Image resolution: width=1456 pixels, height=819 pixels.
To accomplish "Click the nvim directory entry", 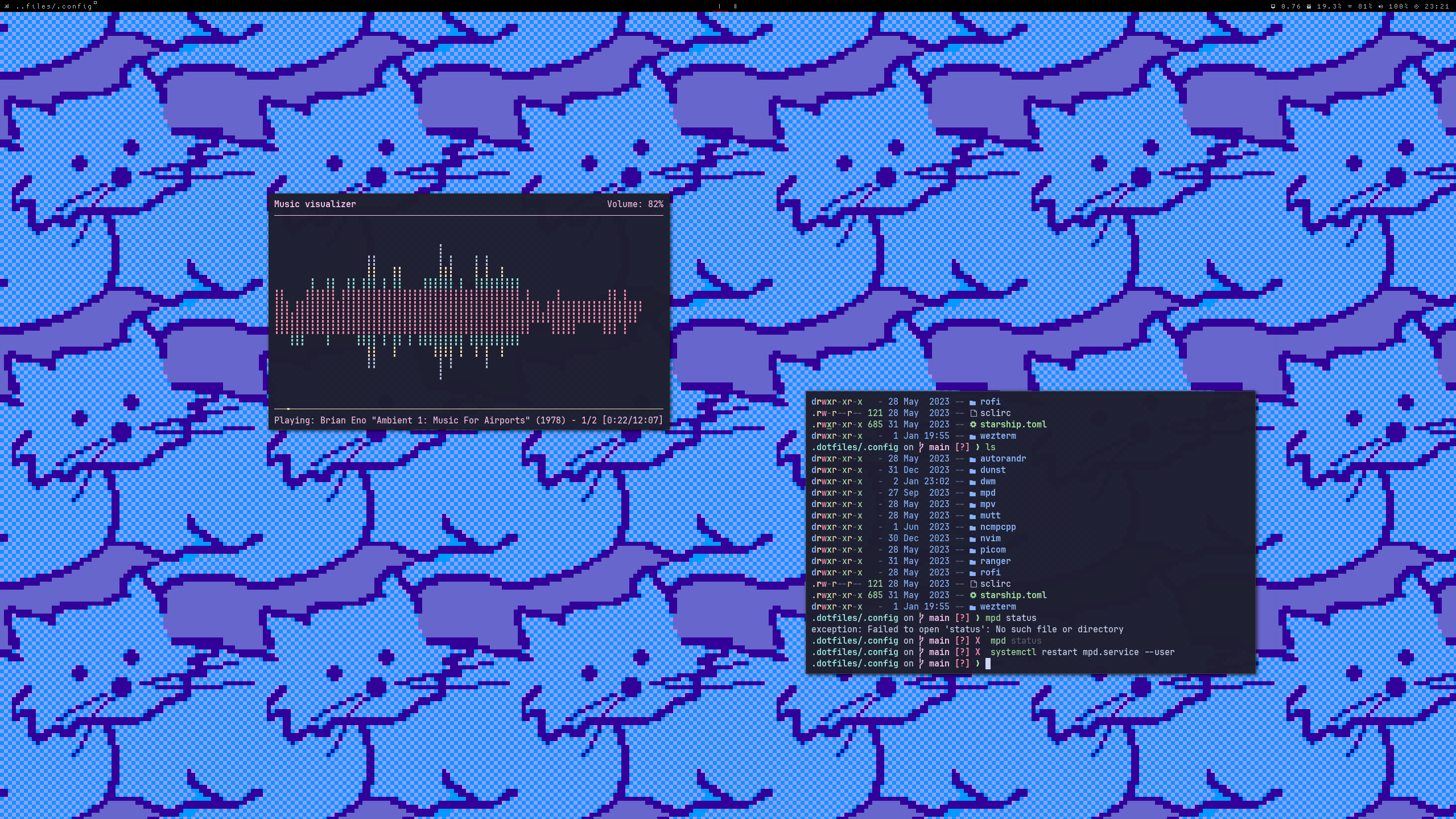I will [x=990, y=538].
